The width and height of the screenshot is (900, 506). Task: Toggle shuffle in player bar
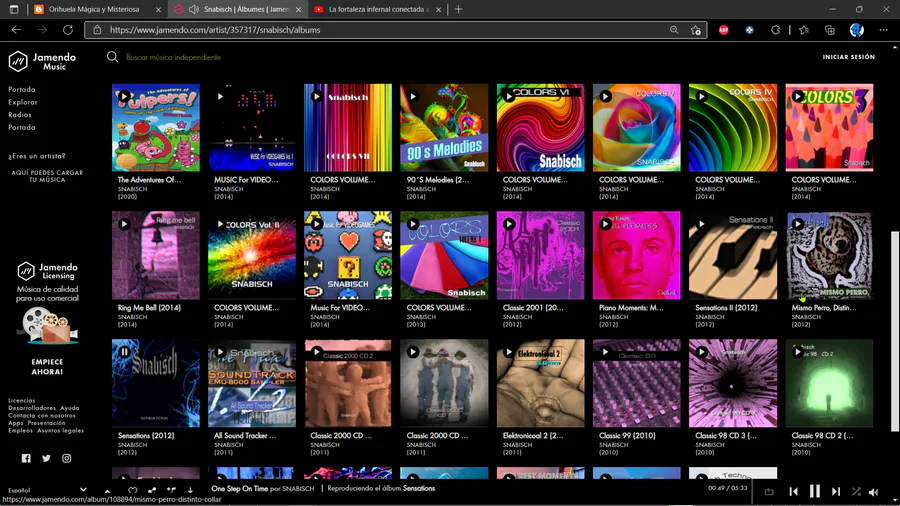tap(856, 491)
